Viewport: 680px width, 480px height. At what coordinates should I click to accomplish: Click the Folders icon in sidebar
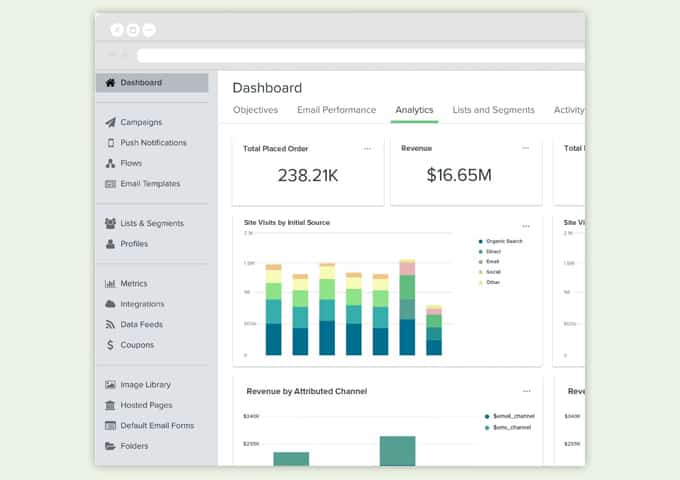110,446
